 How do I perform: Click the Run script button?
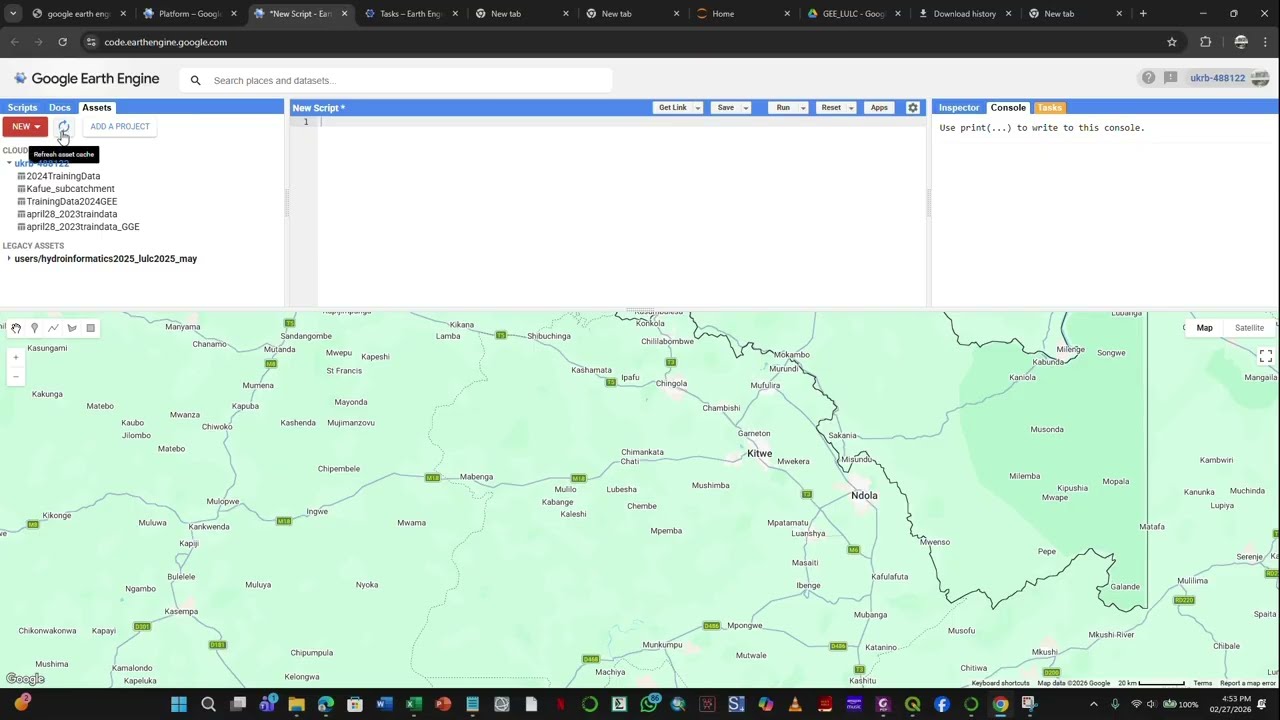(783, 108)
